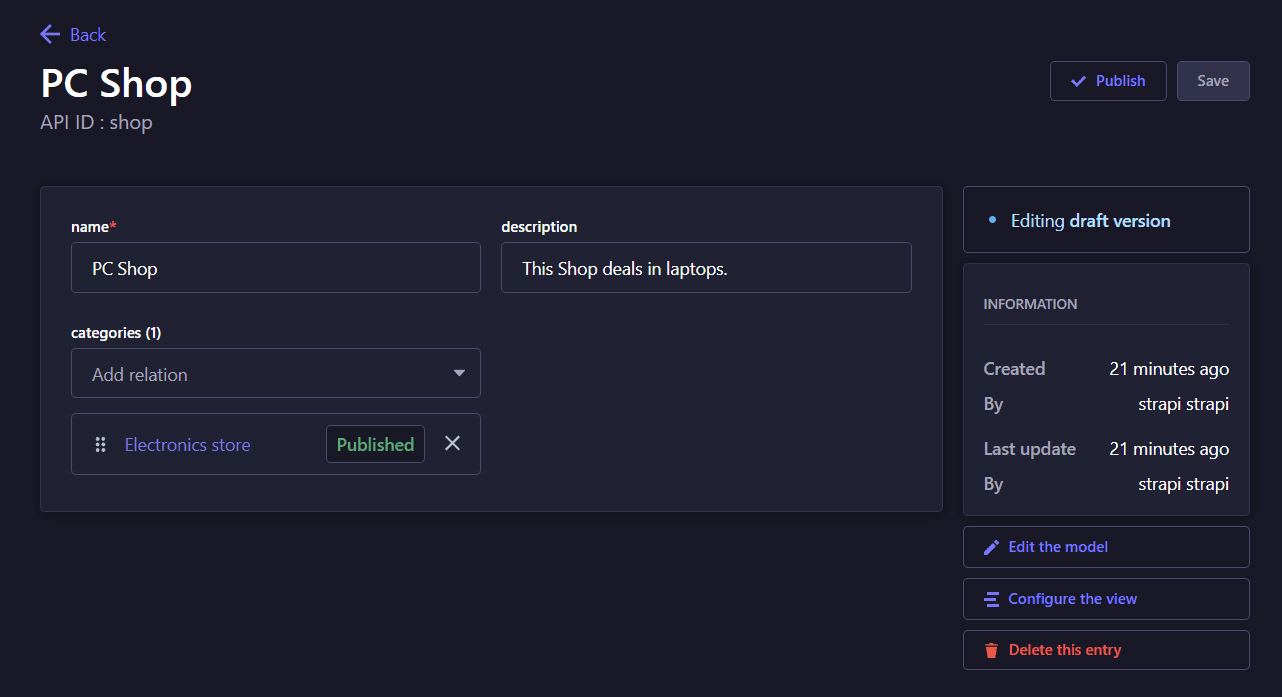Click the categories (1) field label
Screen dimensions: 1282x697
pyautogui.click(x=116, y=332)
